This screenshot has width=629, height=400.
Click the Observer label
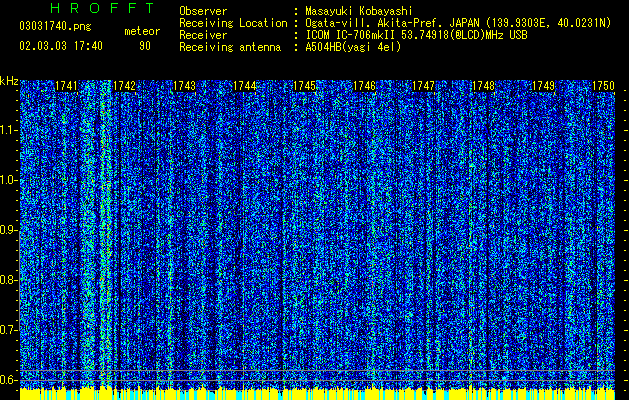click(x=203, y=11)
